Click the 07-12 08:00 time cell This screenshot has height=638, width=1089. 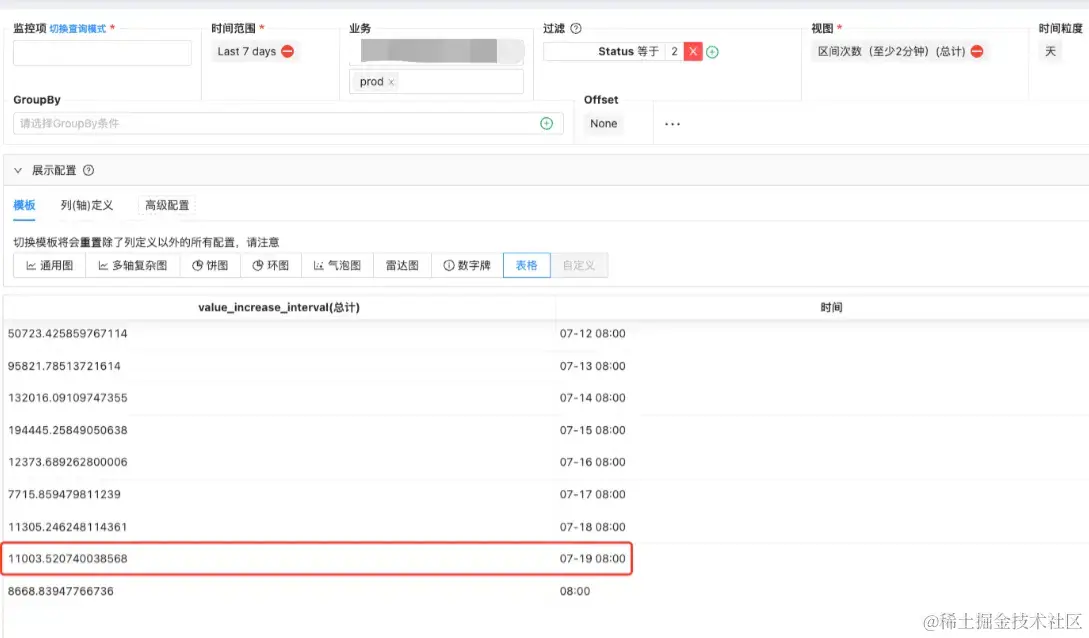pyautogui.click(x=592, y=334)
